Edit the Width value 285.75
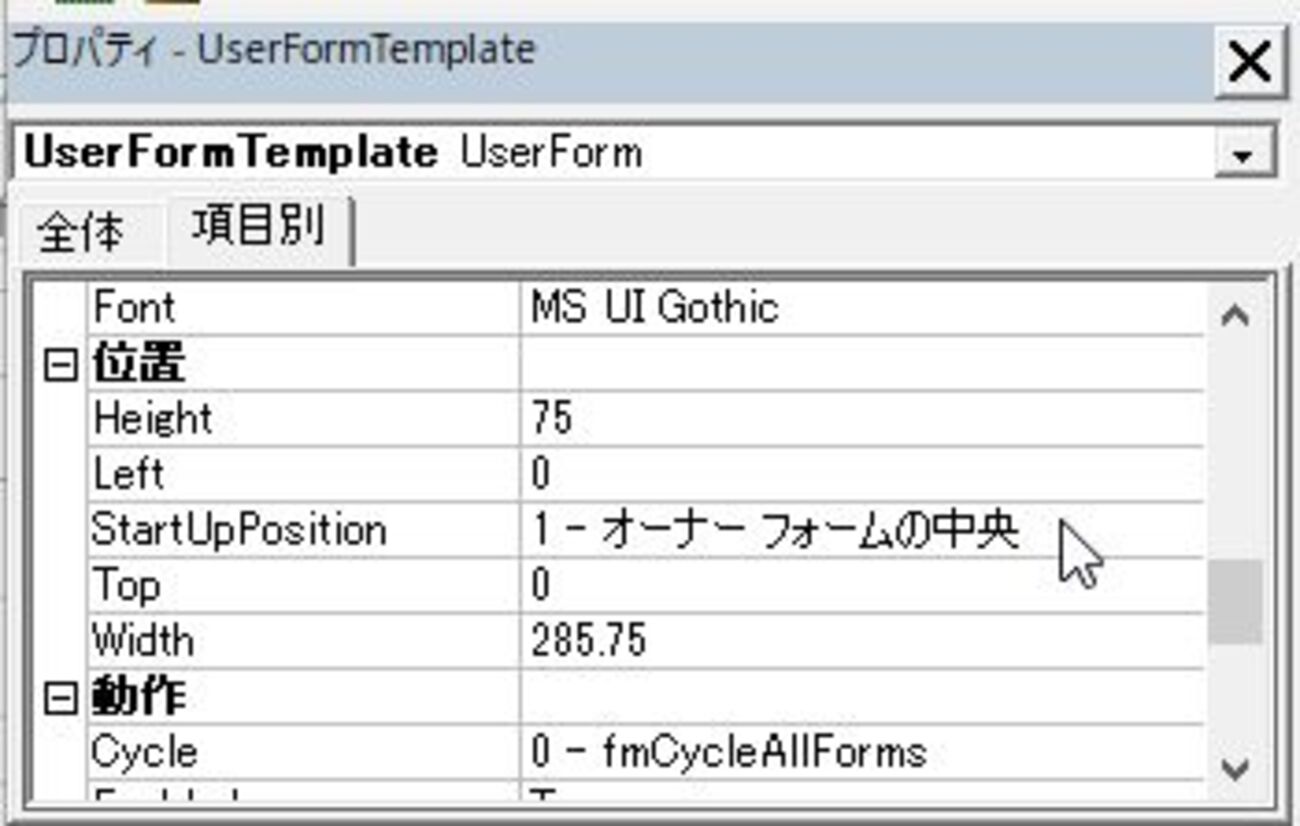Viewport: 1300px width, 826px height. coord(860,641)
